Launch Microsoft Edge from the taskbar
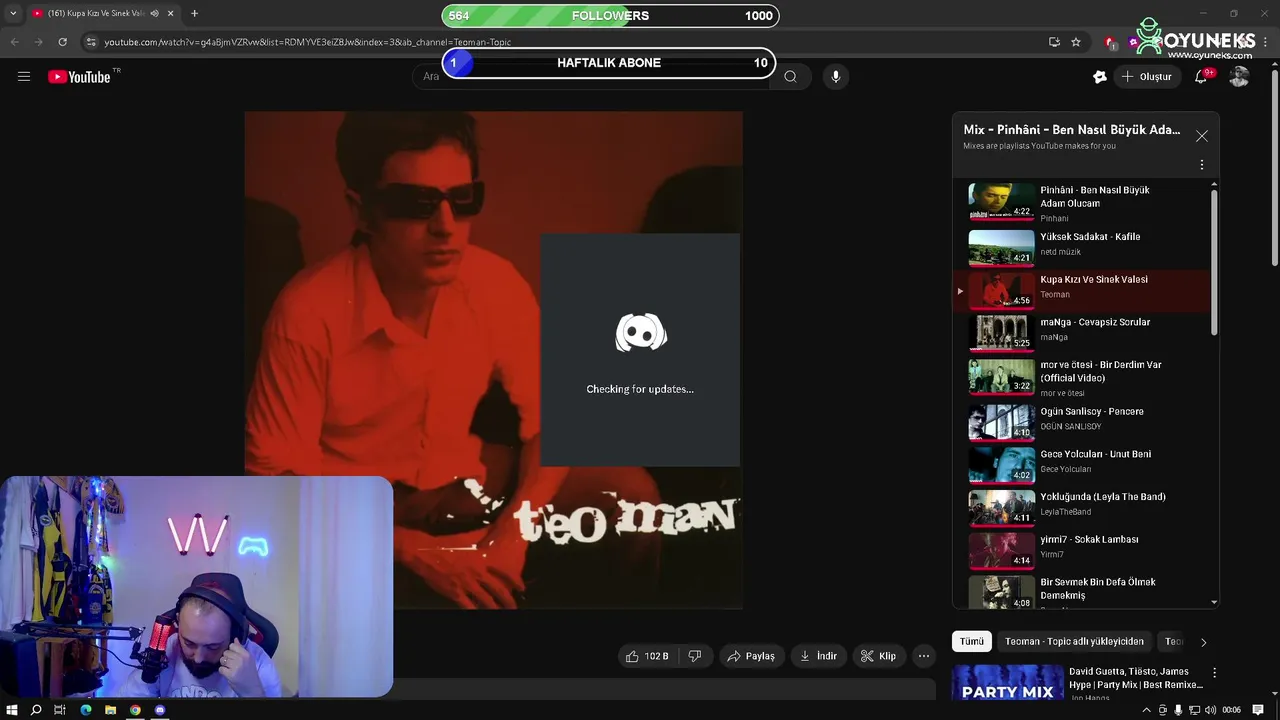Viewport: 1280px width, 720px height. (x=85, y=710)
